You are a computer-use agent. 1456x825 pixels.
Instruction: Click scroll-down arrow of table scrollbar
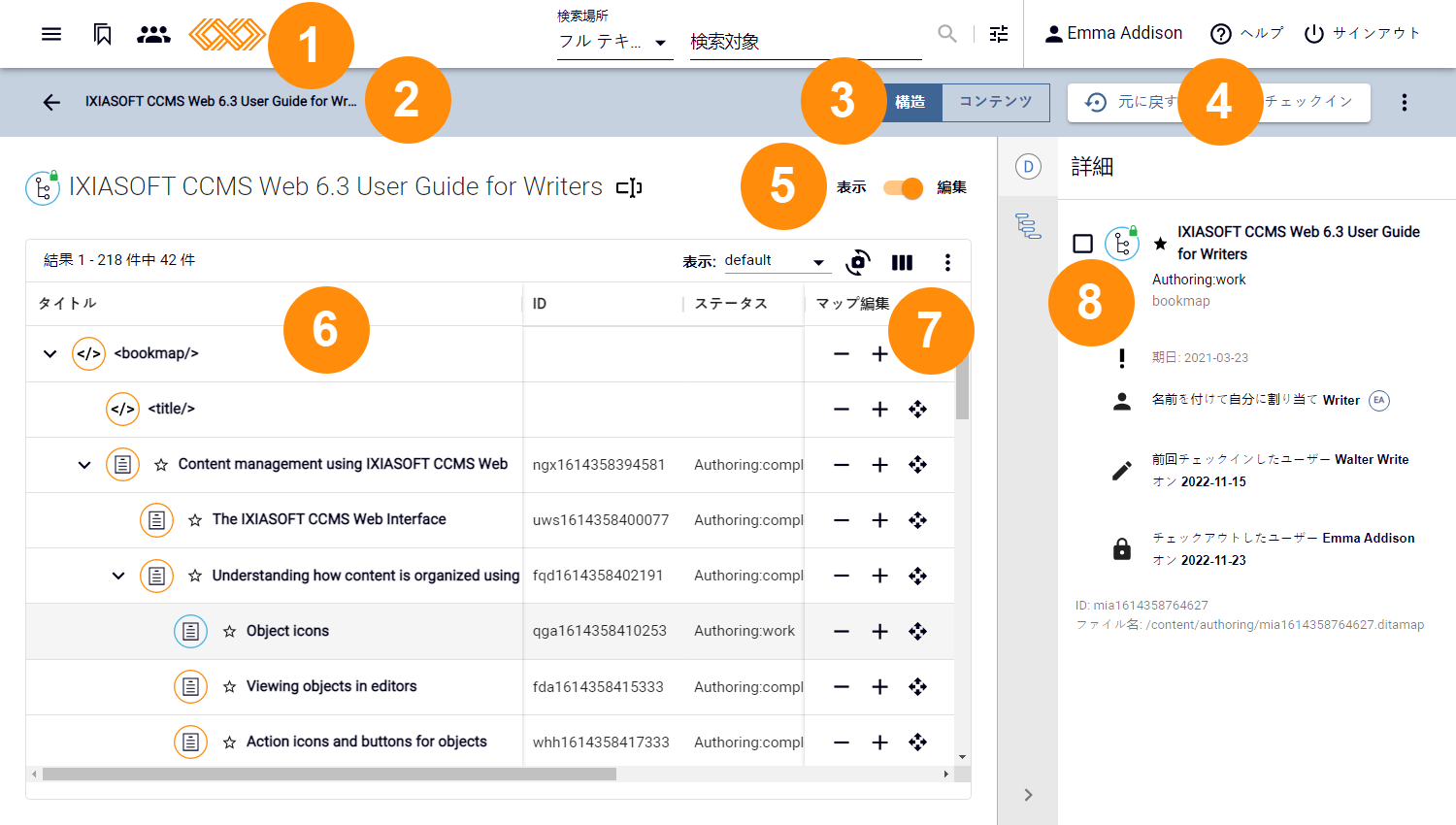(962, 757)
